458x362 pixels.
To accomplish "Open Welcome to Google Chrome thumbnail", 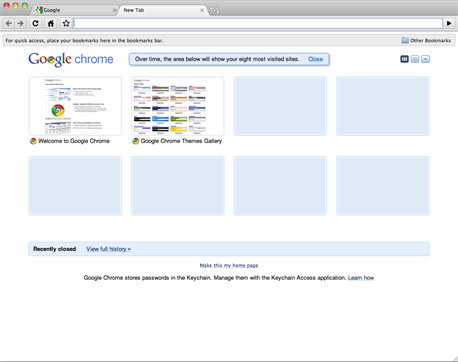I will point(75,106).
